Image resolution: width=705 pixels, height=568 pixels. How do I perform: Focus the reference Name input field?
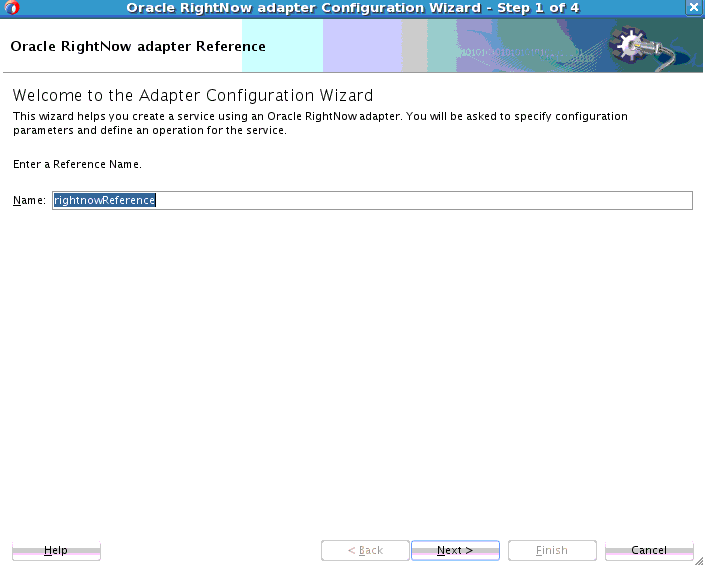click(372, 200)
